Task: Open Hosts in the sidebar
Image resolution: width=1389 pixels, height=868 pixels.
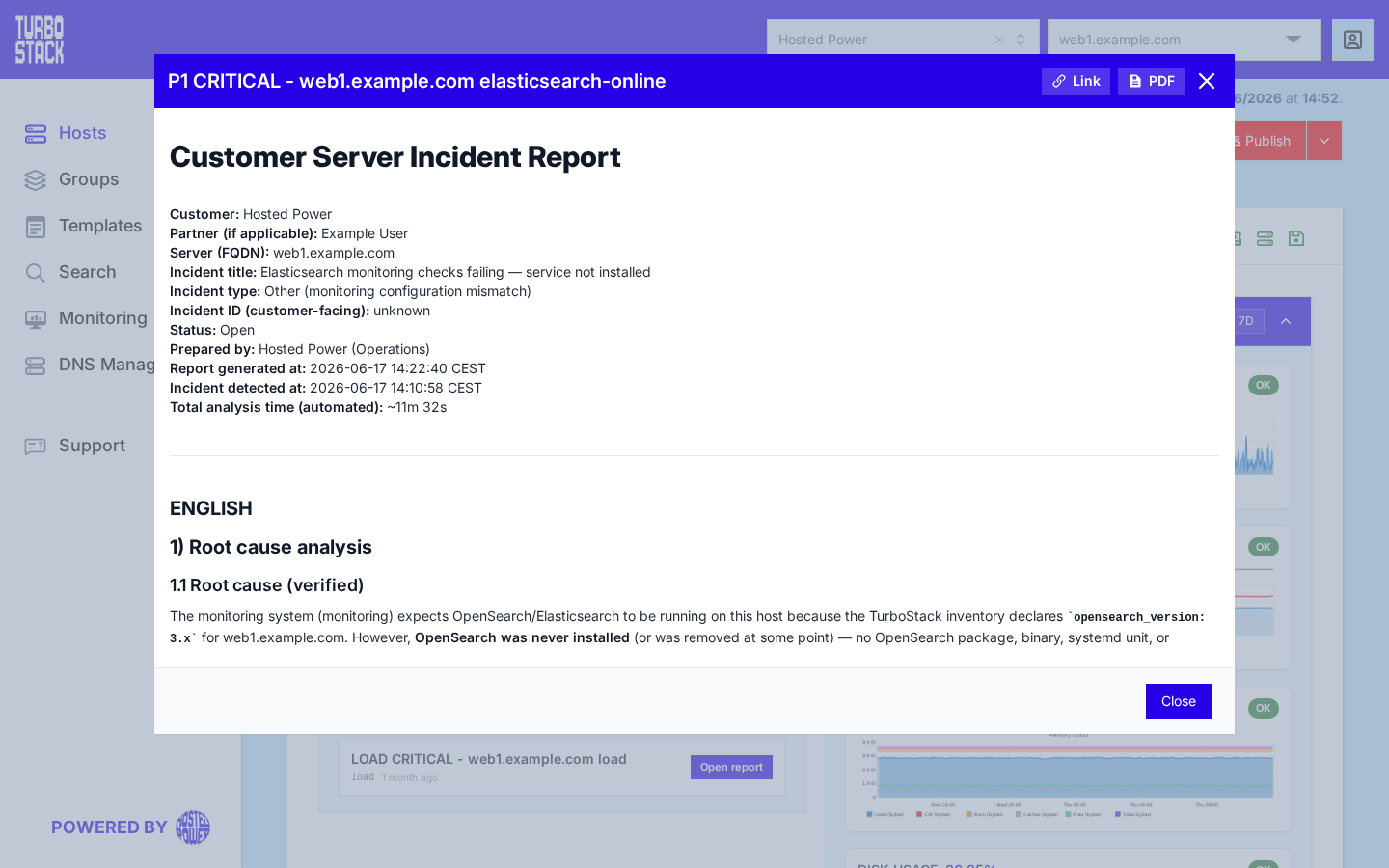Action: point(82,133)
